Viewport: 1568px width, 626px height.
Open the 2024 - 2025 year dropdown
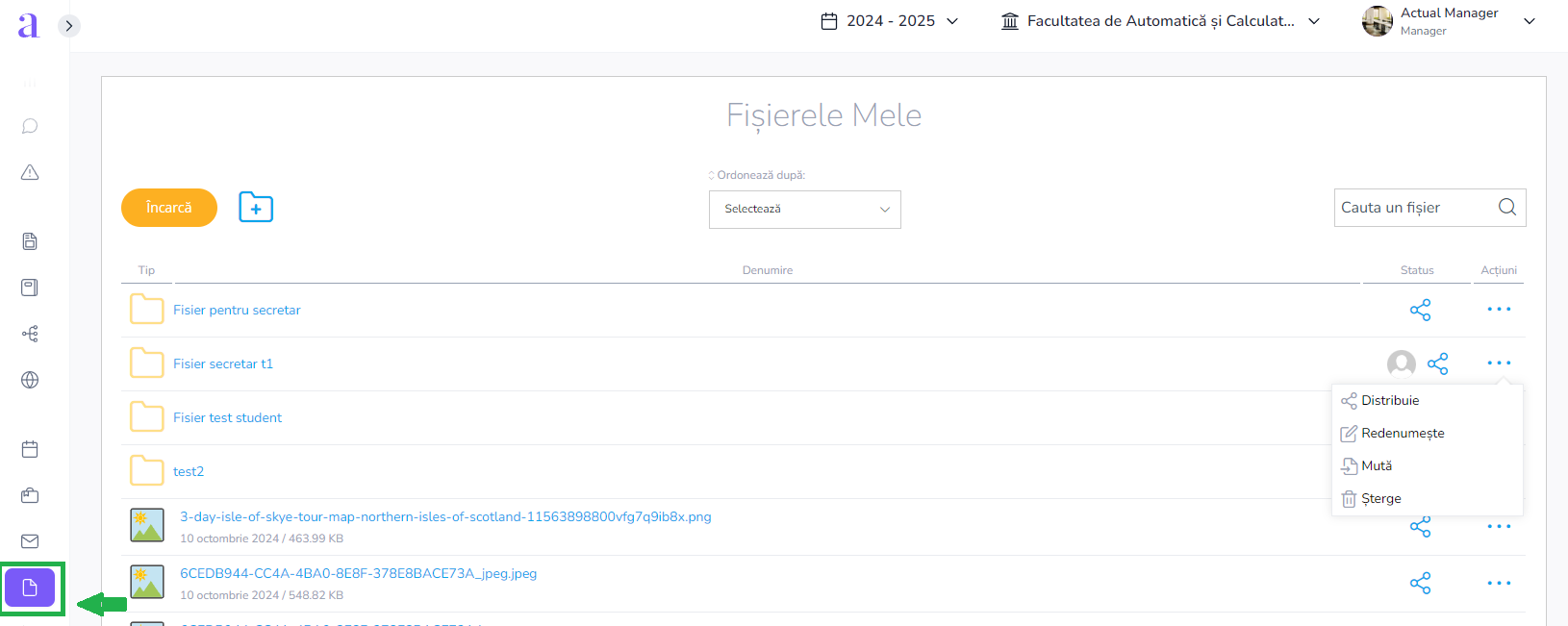point(890,21)
